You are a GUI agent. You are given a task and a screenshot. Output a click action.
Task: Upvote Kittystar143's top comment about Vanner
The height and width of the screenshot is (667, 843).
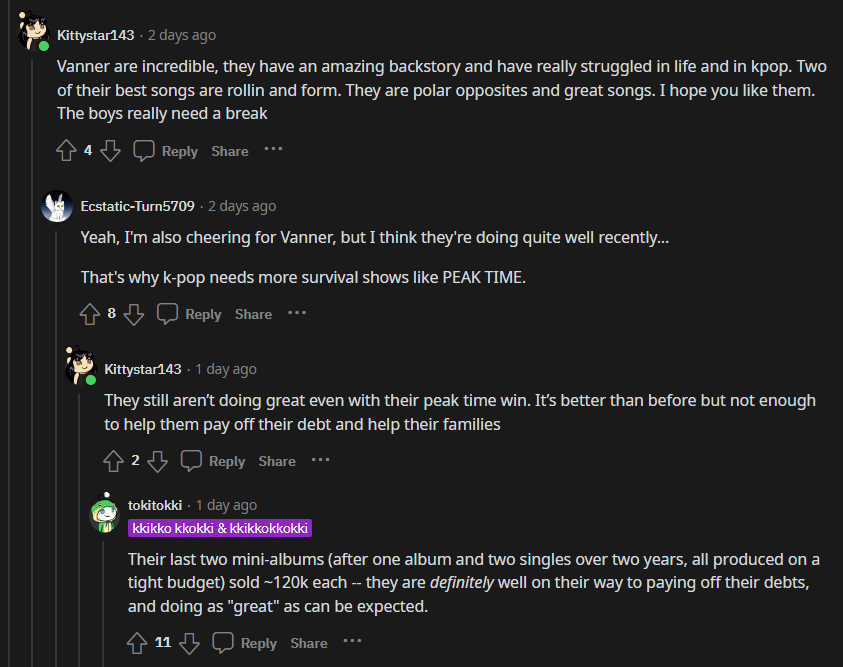[66, 151]
